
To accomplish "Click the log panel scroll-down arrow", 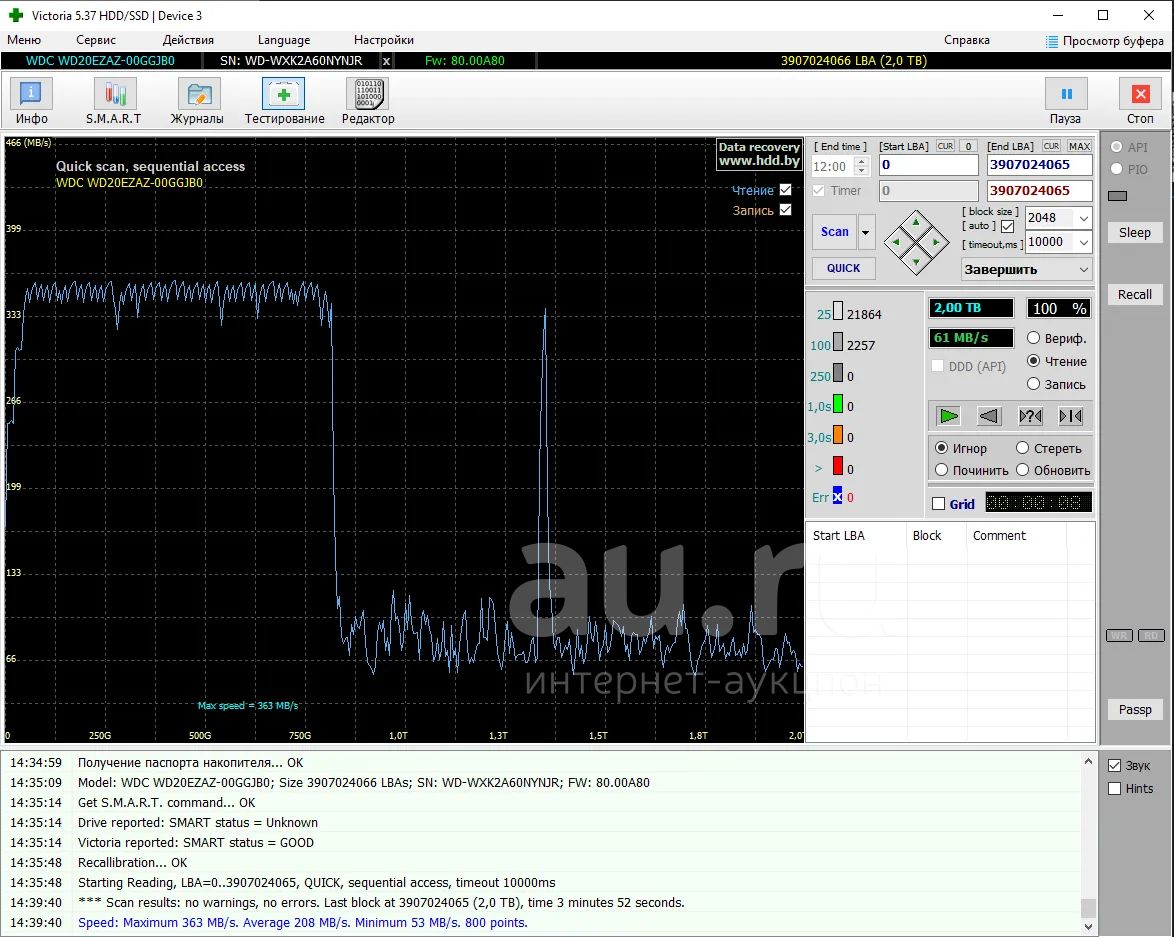I will pyautogui.click(x=1088, y=927).
